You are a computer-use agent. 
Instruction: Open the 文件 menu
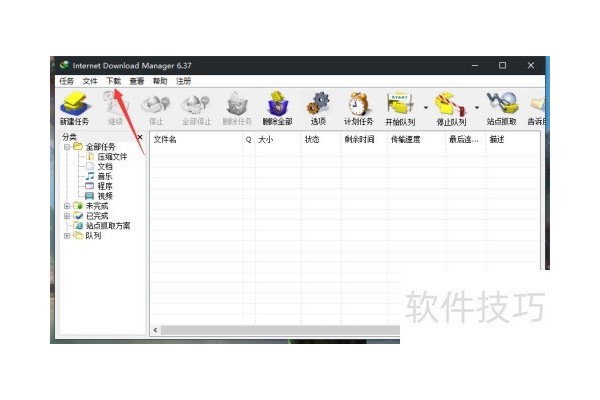click(90, 81)
